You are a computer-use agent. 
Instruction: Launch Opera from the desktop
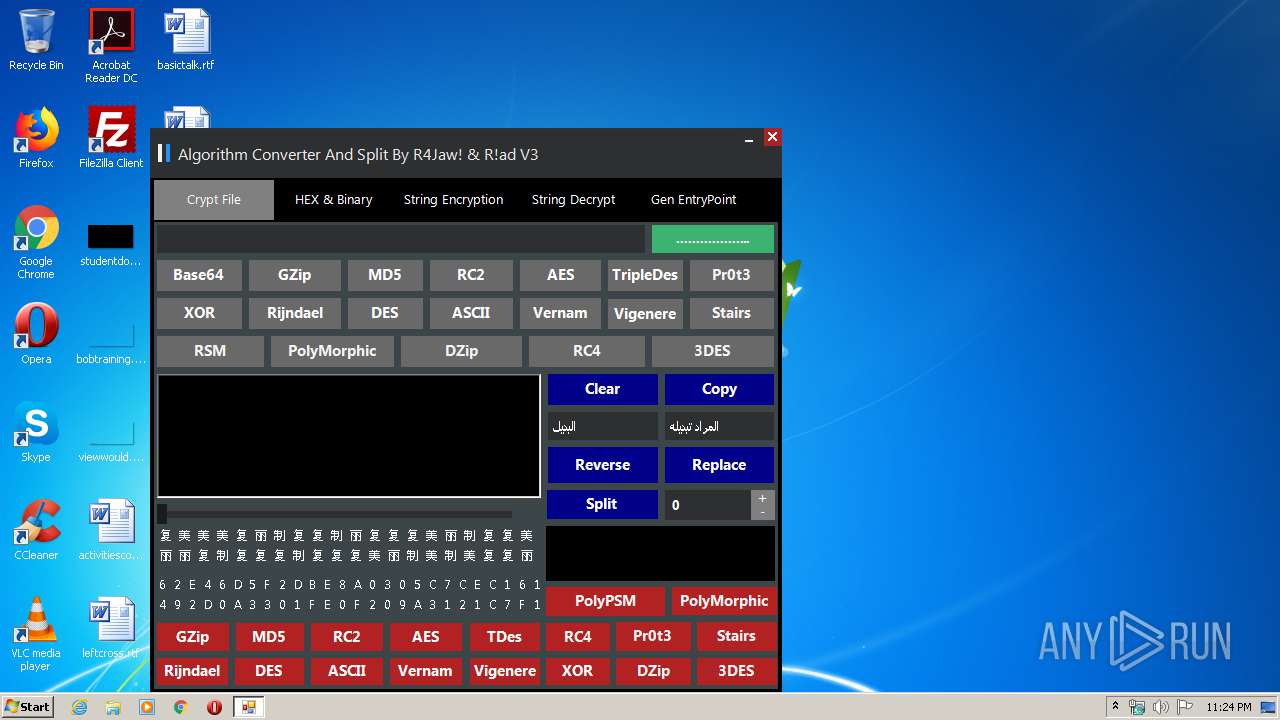(36, 334)
